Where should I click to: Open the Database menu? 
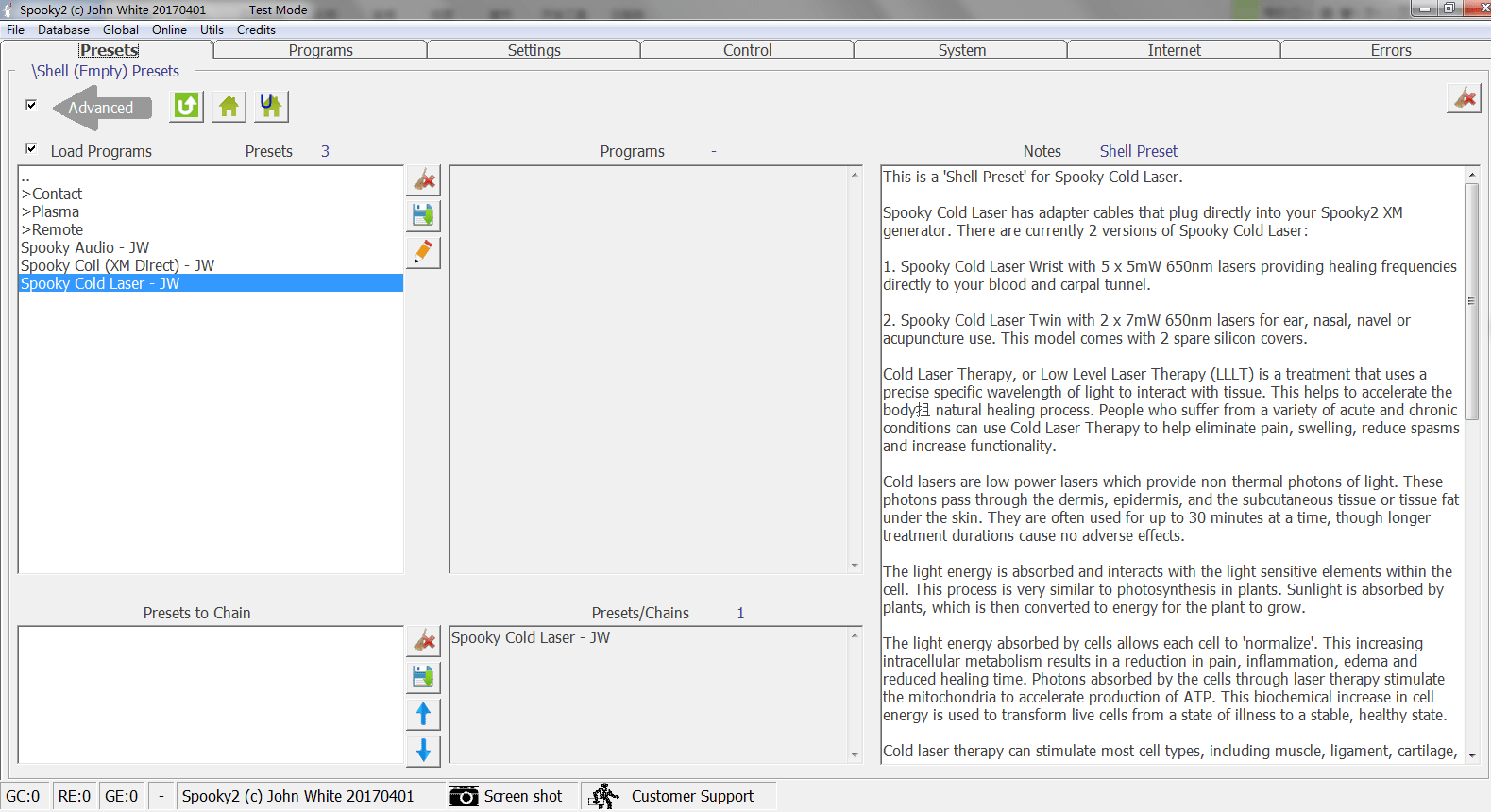pyautogui.click(x=63, y=29)
